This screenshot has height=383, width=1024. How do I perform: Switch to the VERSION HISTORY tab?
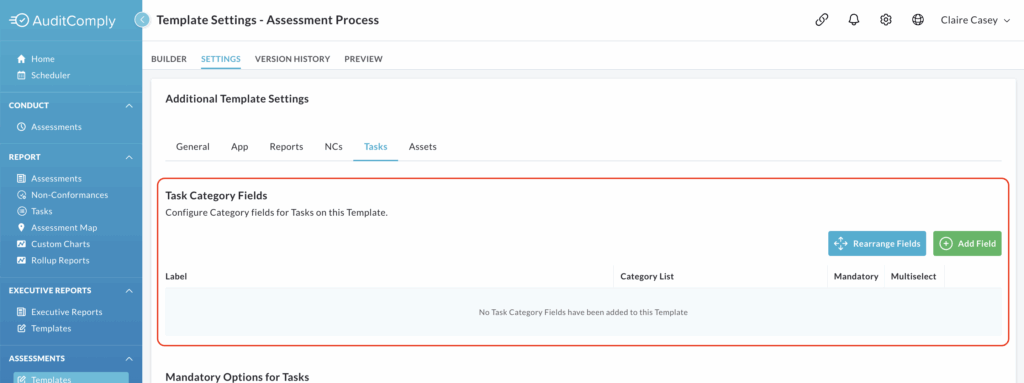[x=292, y=59]
